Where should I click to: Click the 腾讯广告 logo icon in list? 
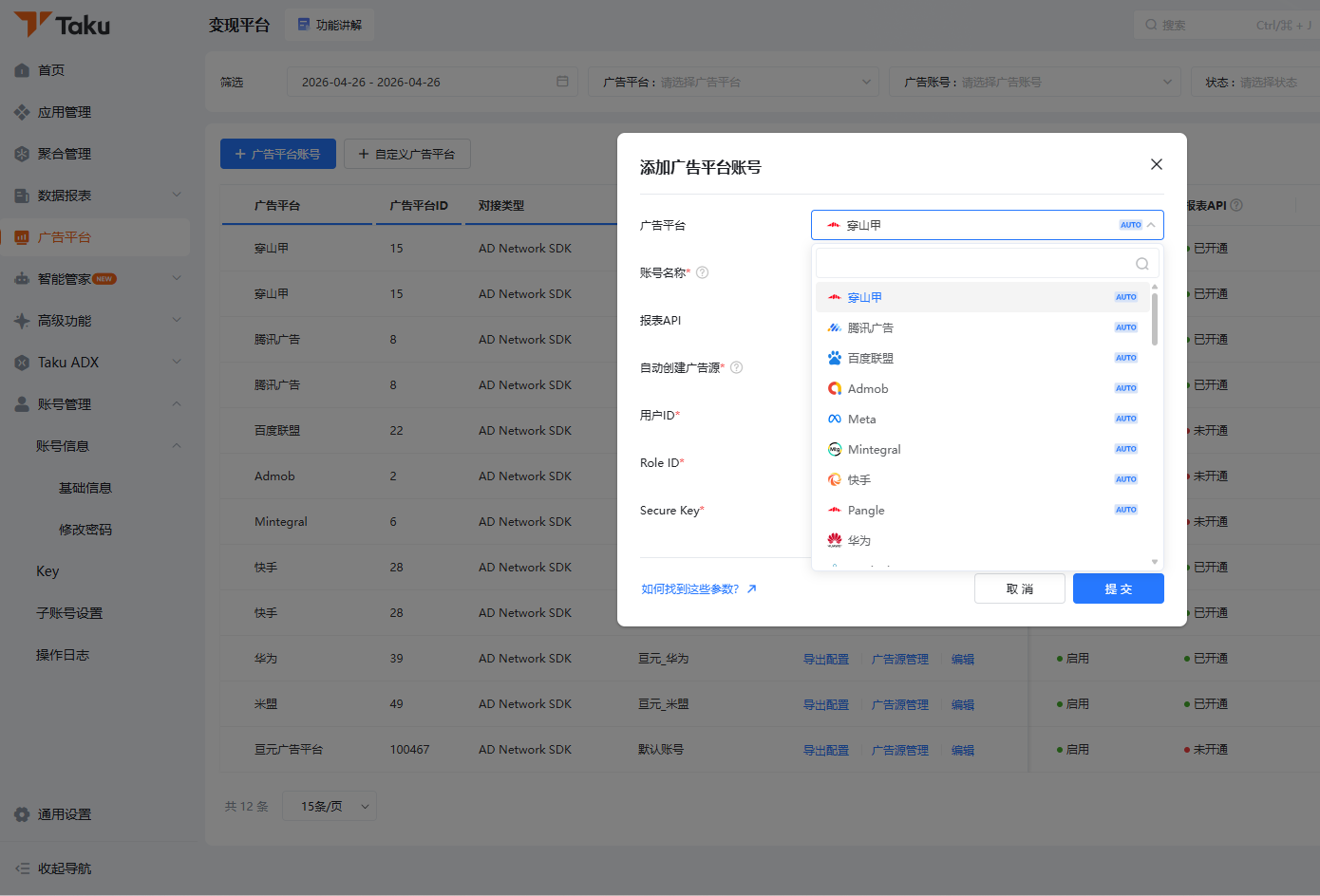pyautogui.click(x=835, y=327)
